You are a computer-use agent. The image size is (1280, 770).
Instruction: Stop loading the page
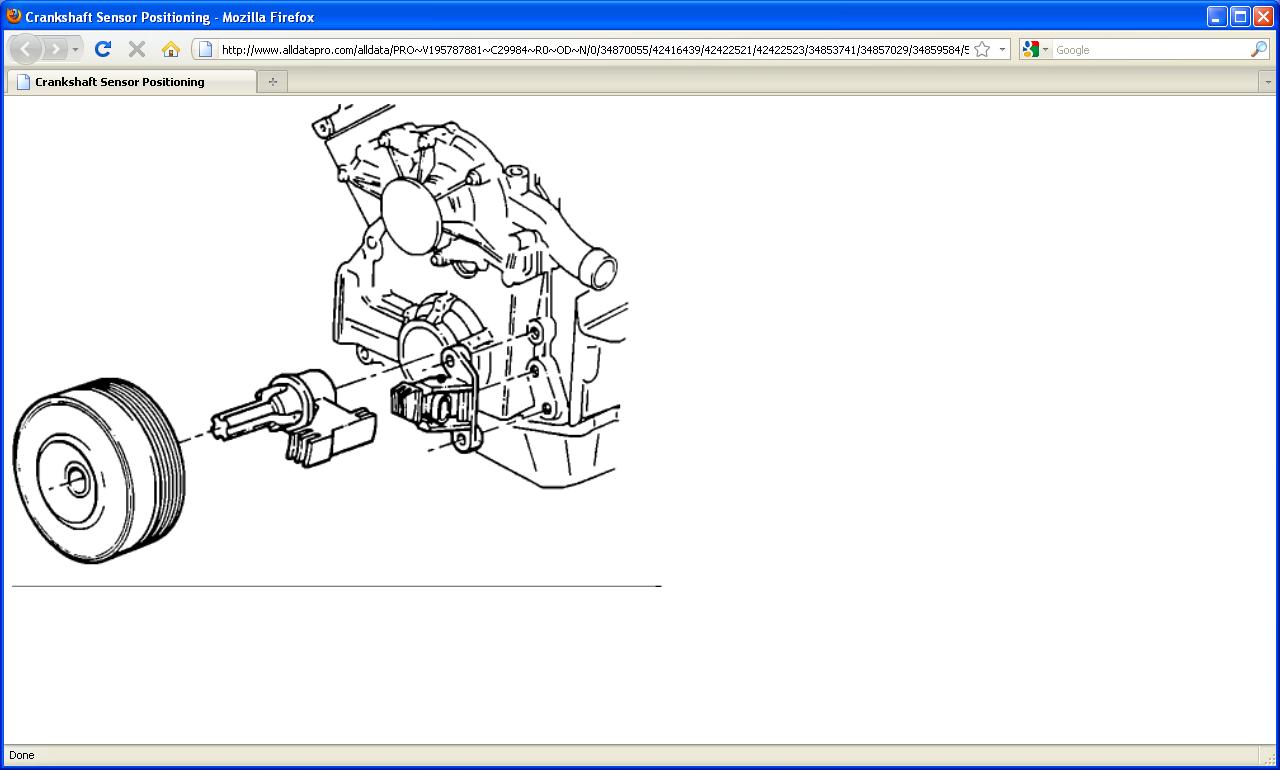coord(137,49)
